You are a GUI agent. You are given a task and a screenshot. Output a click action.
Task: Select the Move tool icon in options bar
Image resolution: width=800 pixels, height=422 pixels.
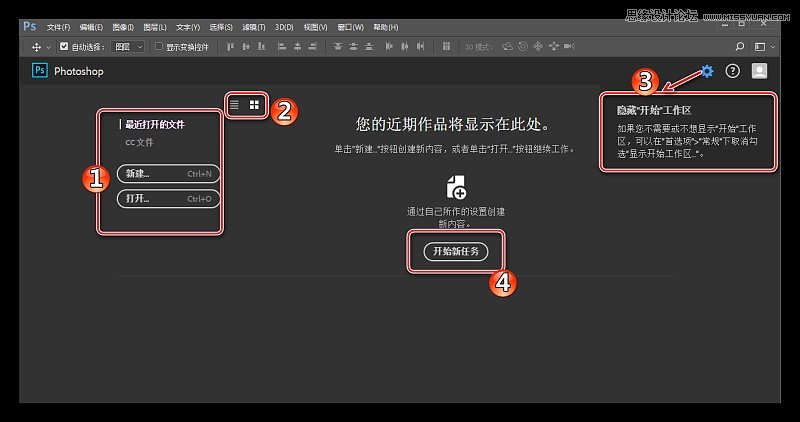tap(36, 47)
